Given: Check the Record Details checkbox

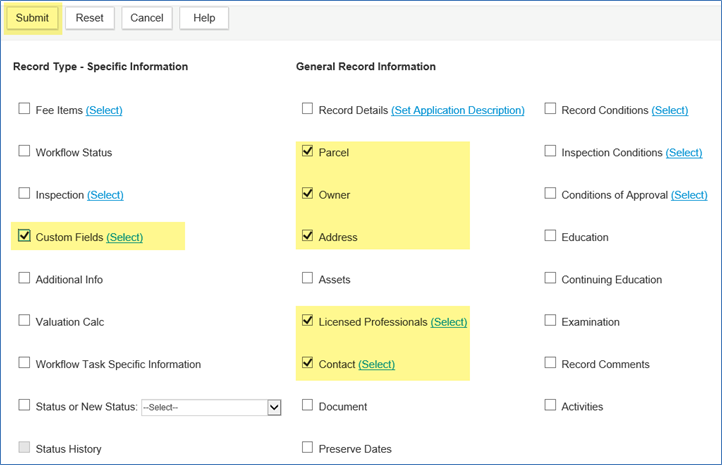Looking at the screenshot, I should tap(307, 109).
